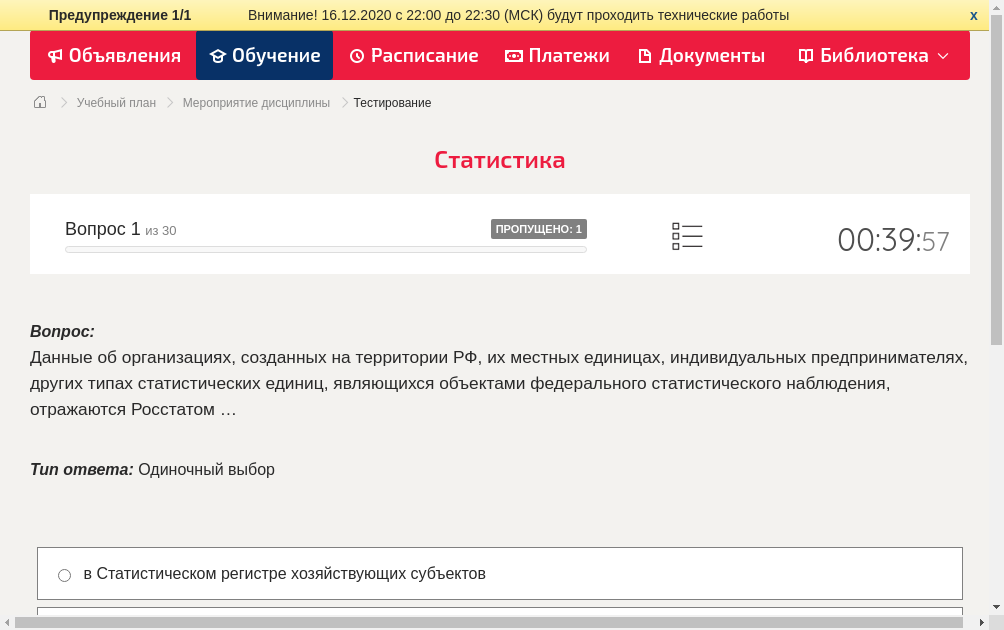Follow the Учебный план breadcrumb link
This screenshot has width=1004, height=630.
116,102
